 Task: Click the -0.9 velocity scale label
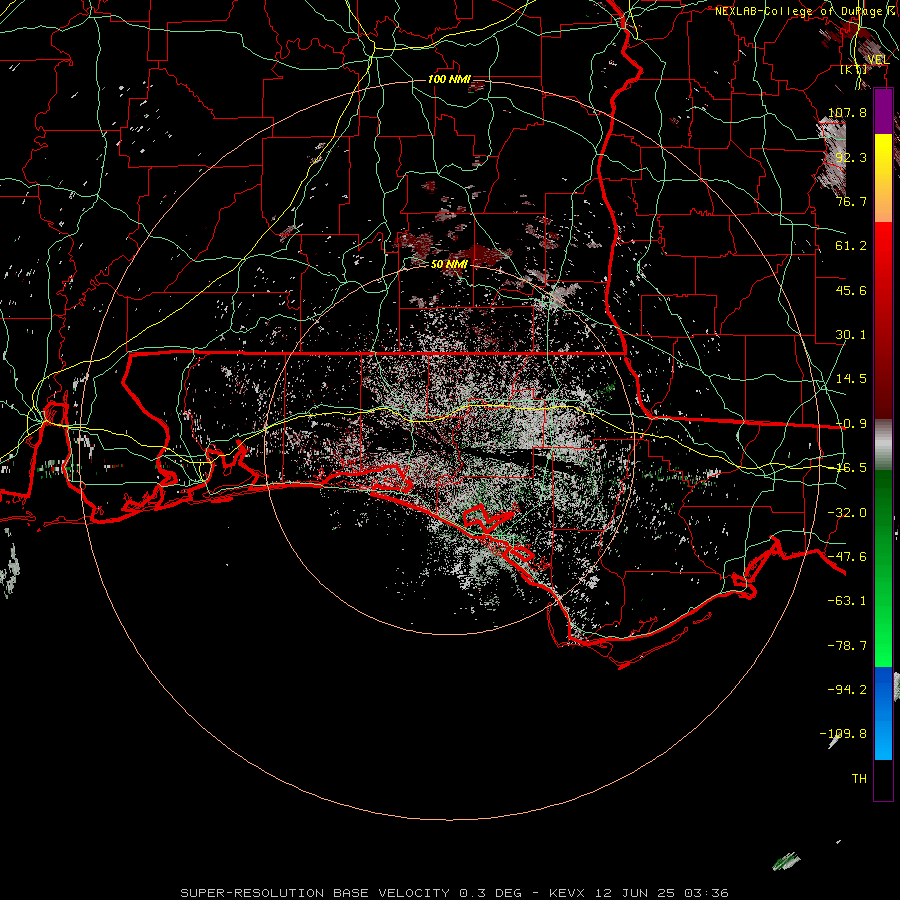tap(851, 424)
